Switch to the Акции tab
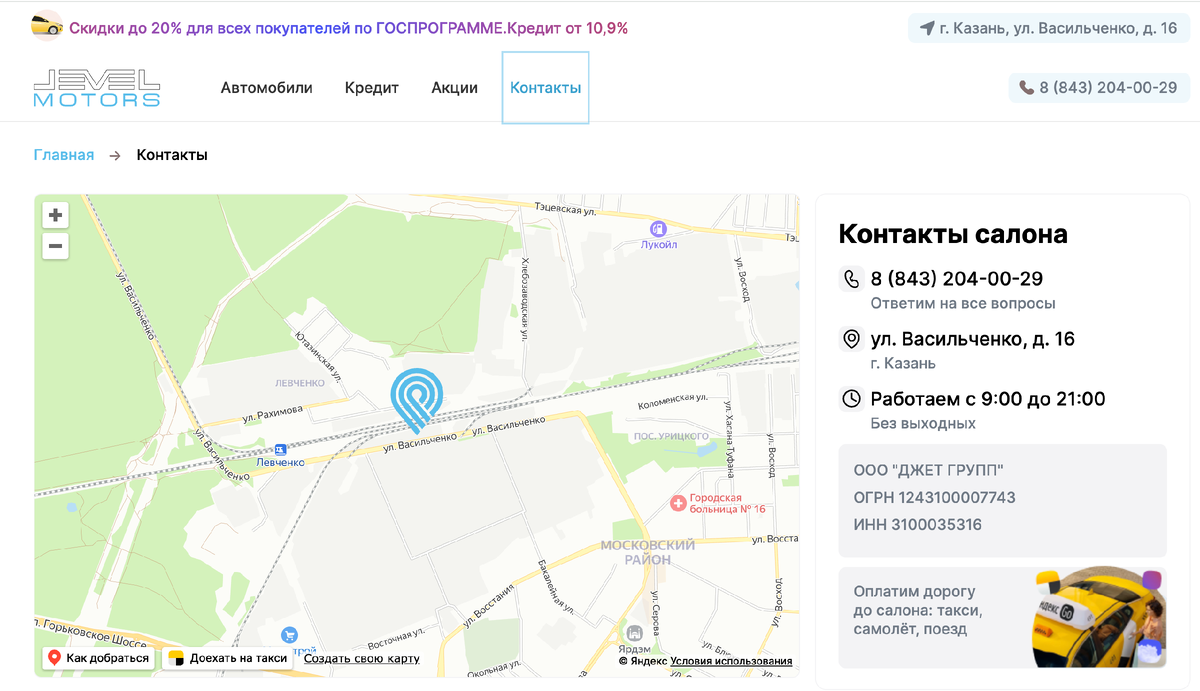Viewport: 1200px width, 691px height. (x=454, y=88)
